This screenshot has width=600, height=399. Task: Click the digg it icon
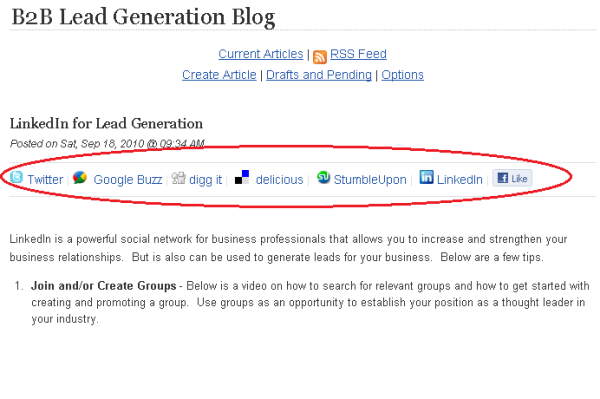178,178
